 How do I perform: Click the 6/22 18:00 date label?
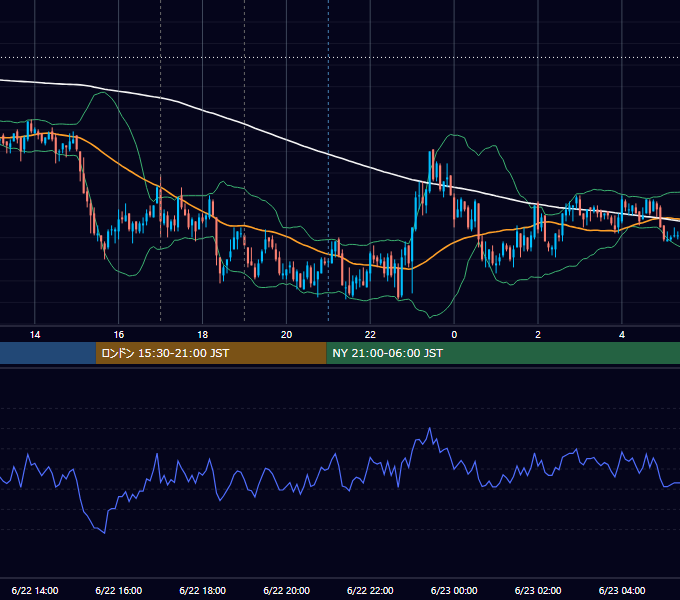tap(203, 590)
